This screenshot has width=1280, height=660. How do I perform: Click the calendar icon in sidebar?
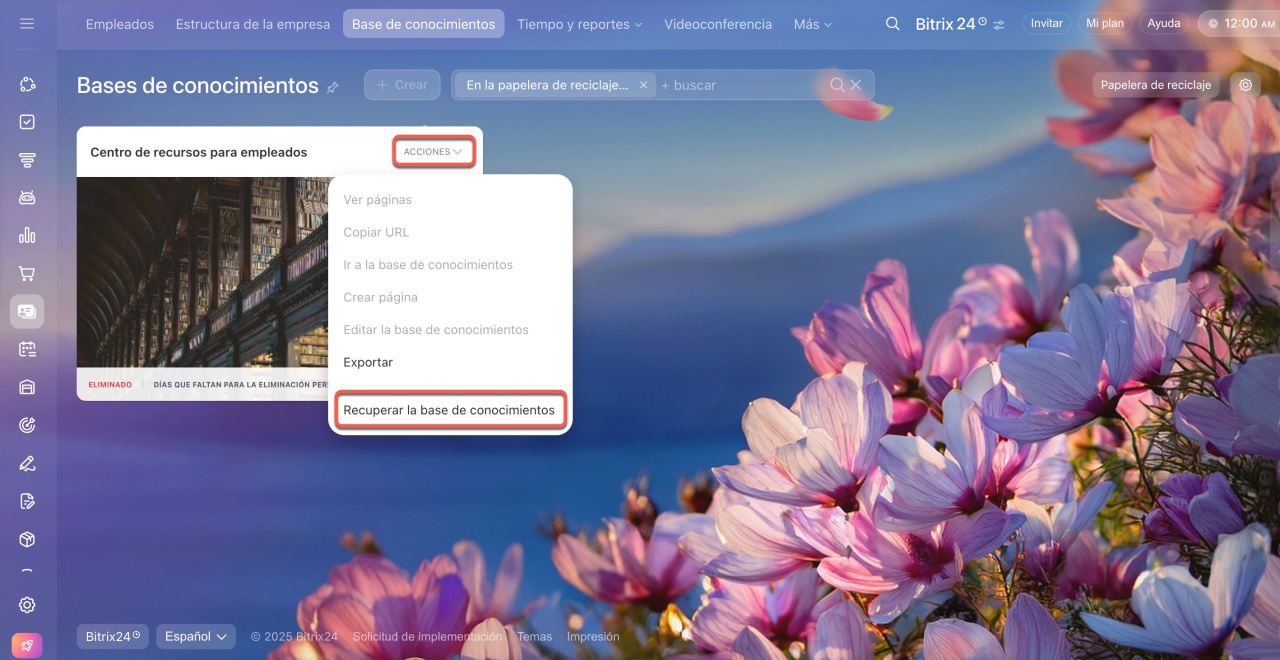point(27,349)
